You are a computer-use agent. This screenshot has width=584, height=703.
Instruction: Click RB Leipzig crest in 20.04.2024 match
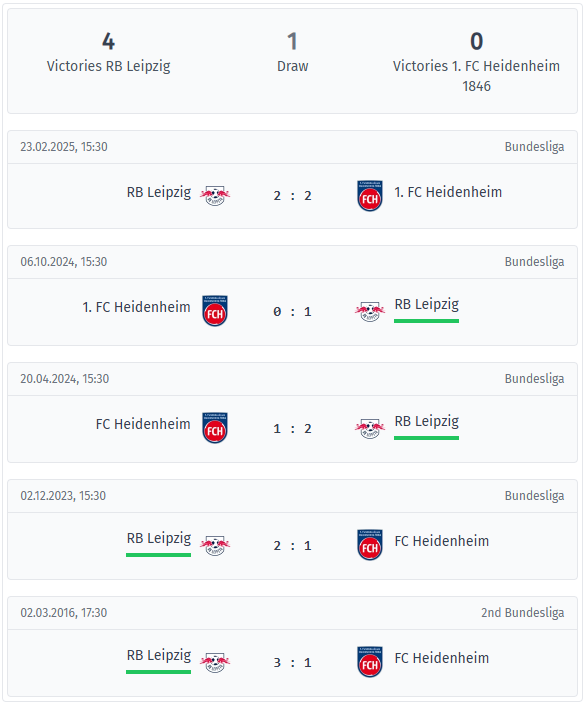[370, 428]
